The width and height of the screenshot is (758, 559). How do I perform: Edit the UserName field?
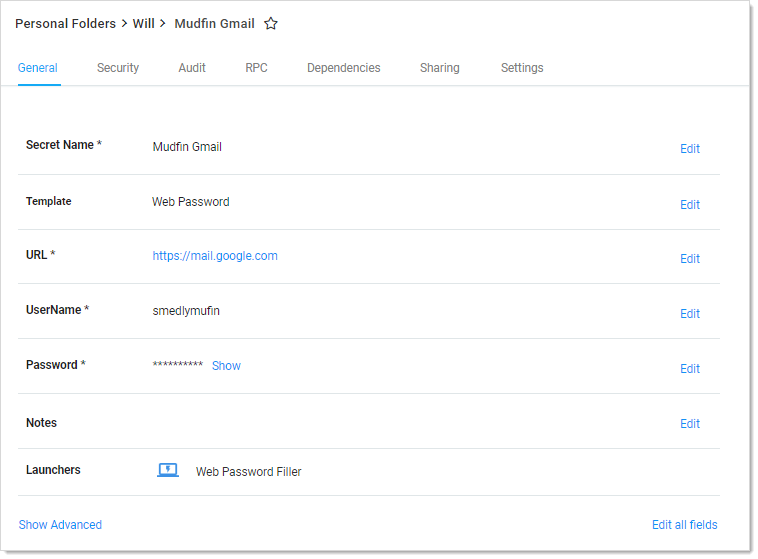(690, 314)
